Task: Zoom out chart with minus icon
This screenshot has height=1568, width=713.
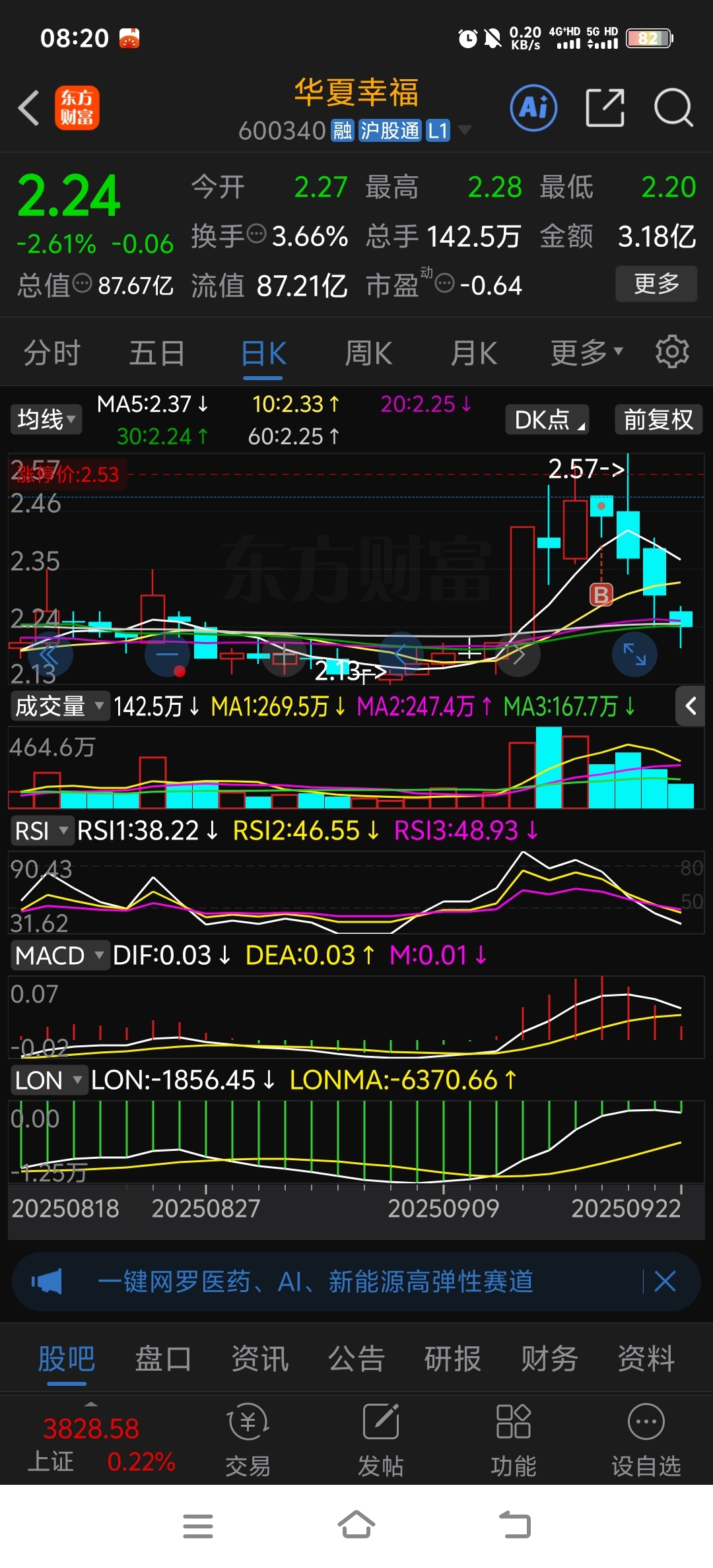Action: (x=168, y=655)
